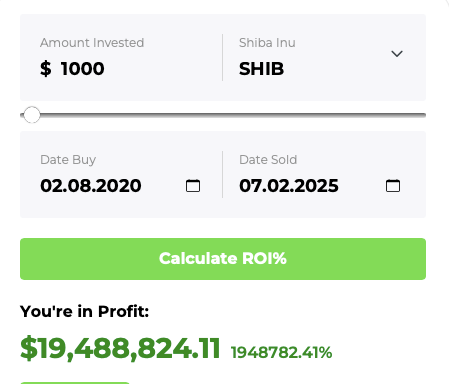Click the "Date Sold" label
449x384 pixels.
268,160
